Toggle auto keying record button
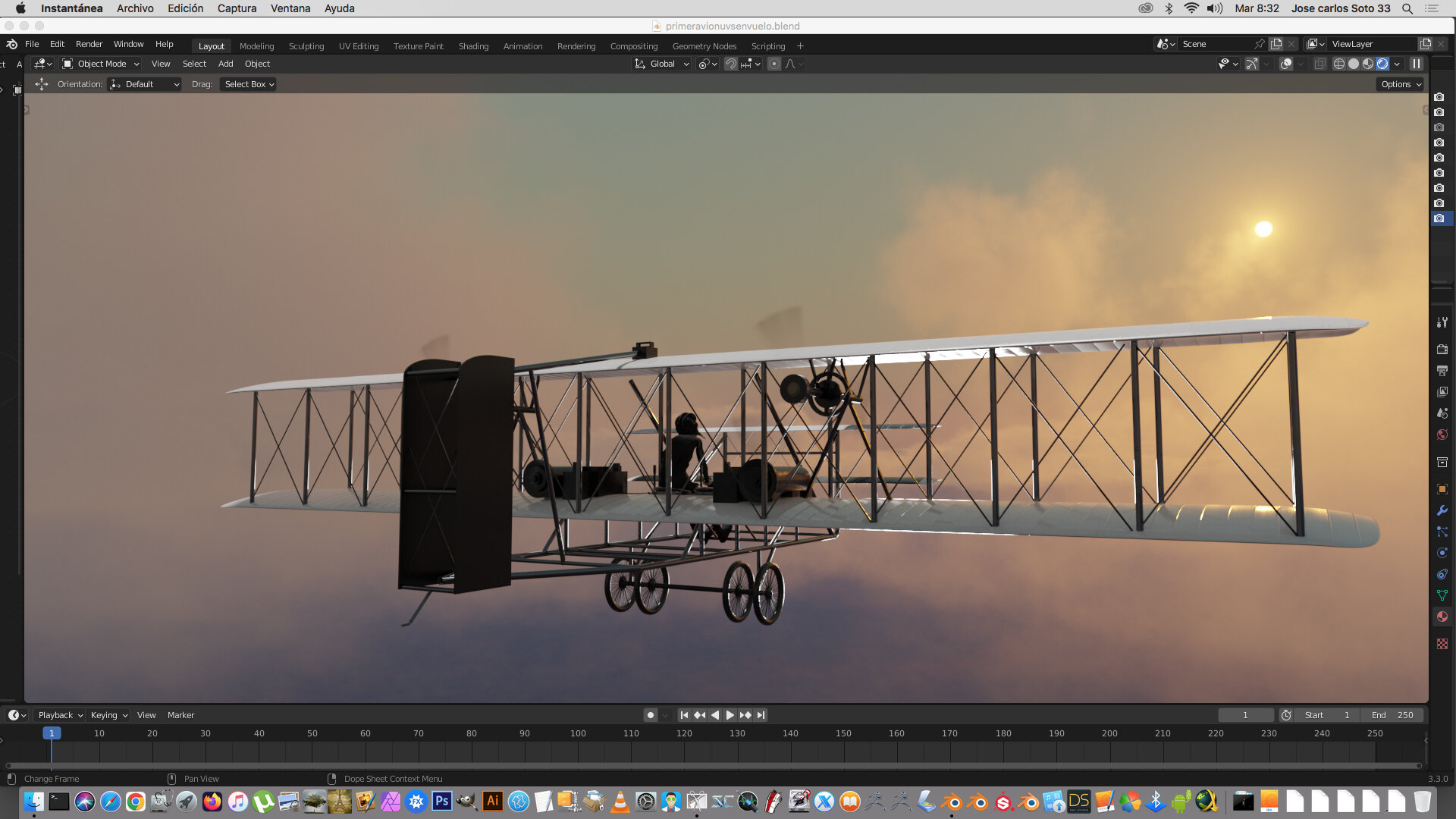The height and width of the screenshot is (819, 1456). coord(651,715)
